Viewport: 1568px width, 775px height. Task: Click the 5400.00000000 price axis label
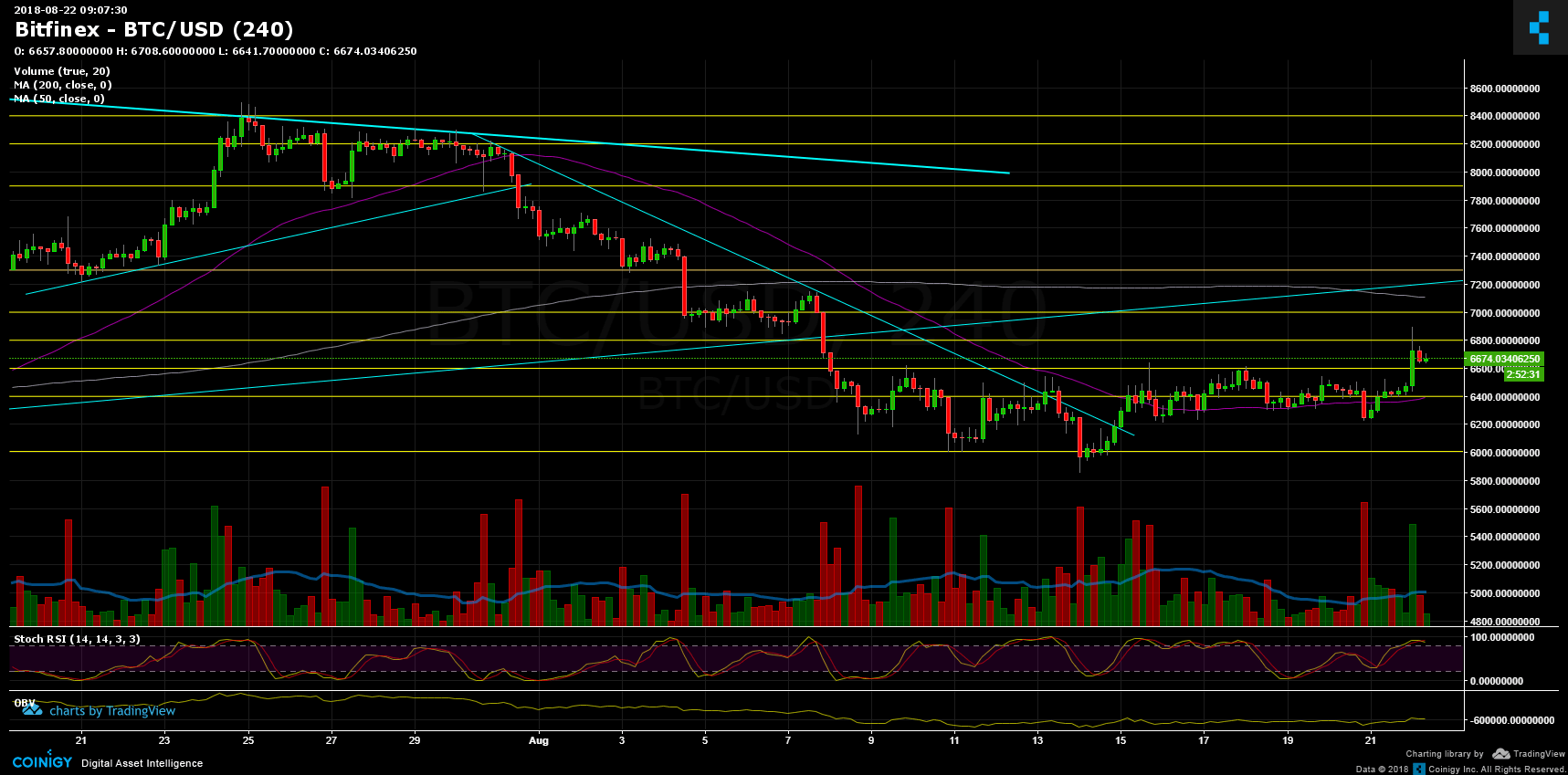click(x=1505, y=537)
